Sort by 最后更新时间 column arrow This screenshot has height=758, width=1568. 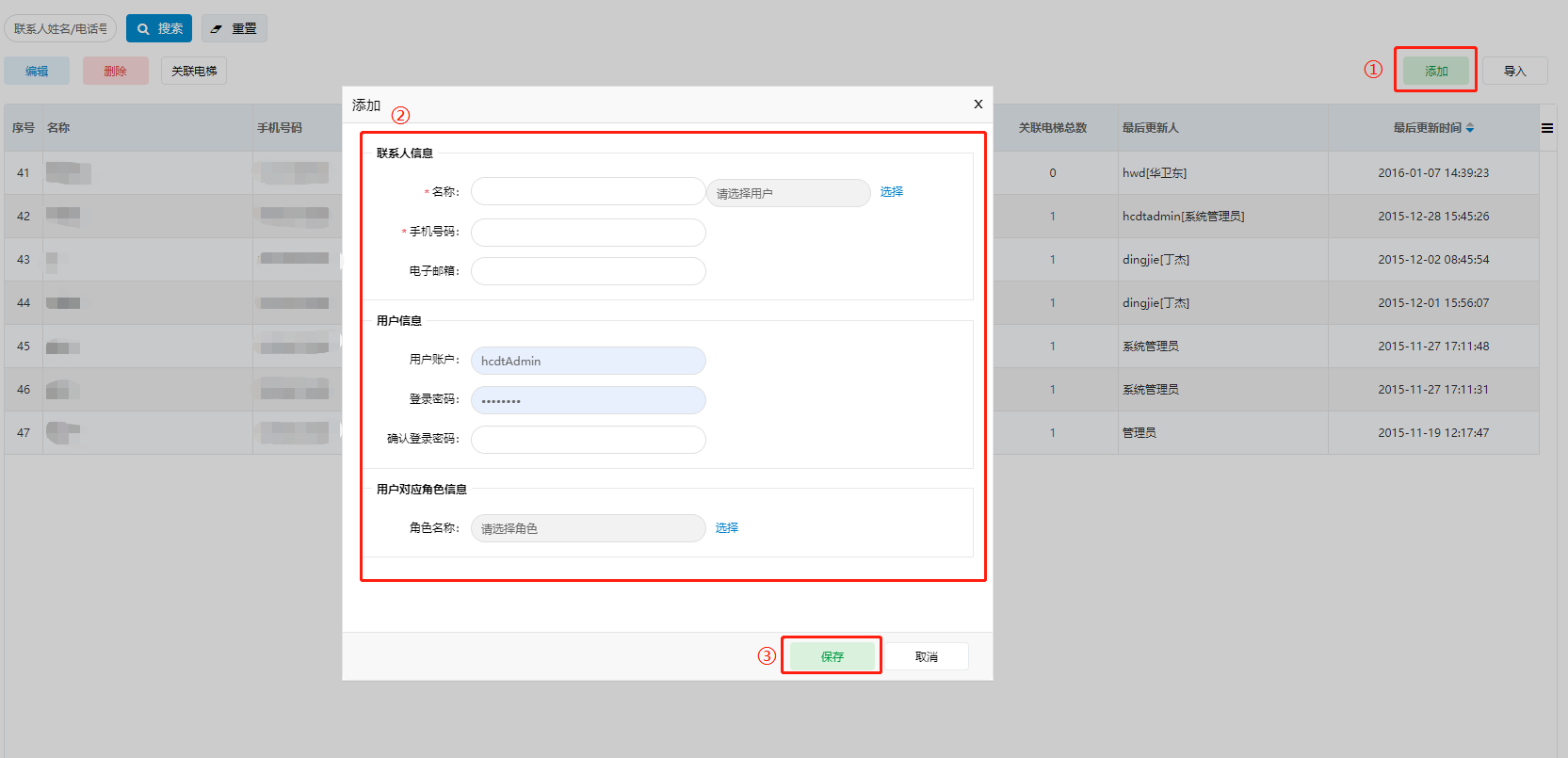tap(1470, 128)
